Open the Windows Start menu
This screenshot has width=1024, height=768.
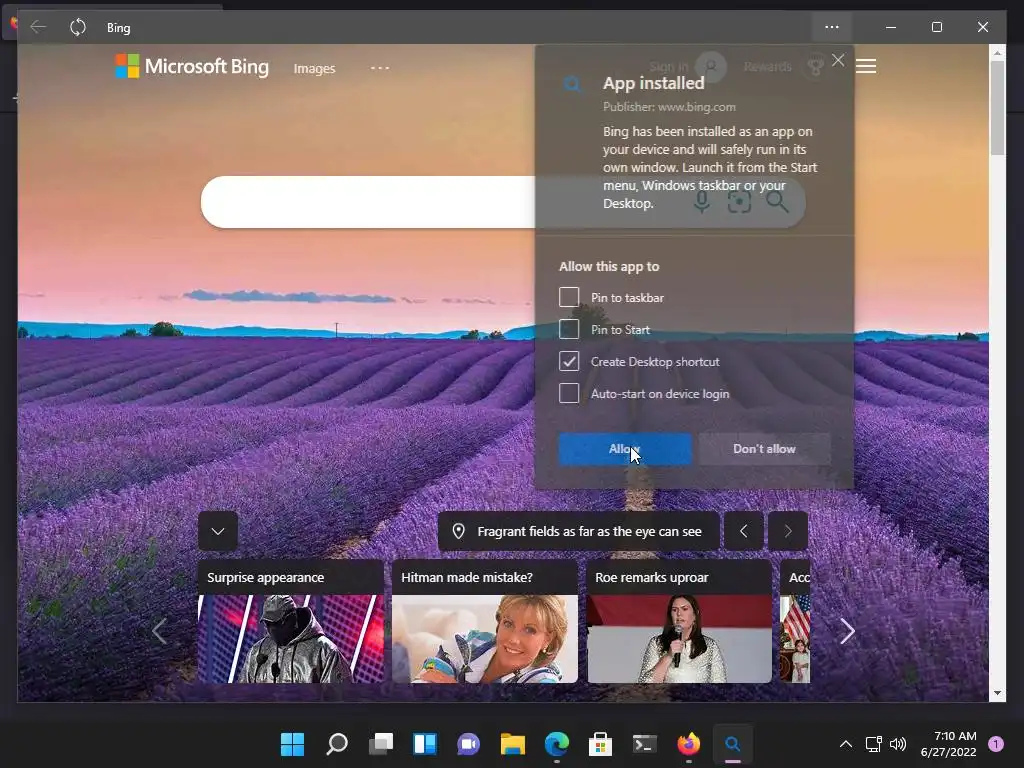click(x=293, y=744)
